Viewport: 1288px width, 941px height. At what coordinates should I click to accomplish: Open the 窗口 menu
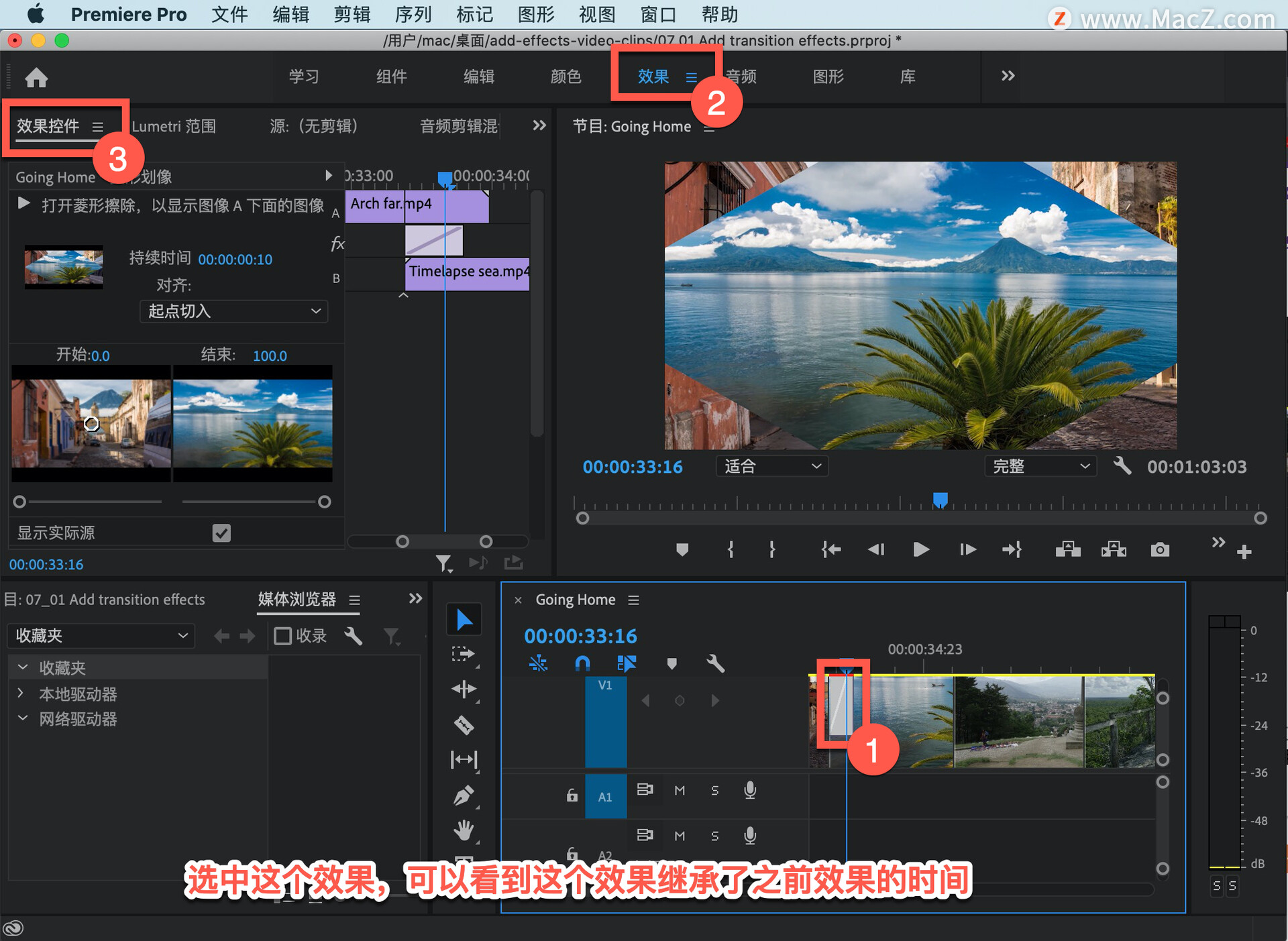(658, 14)
